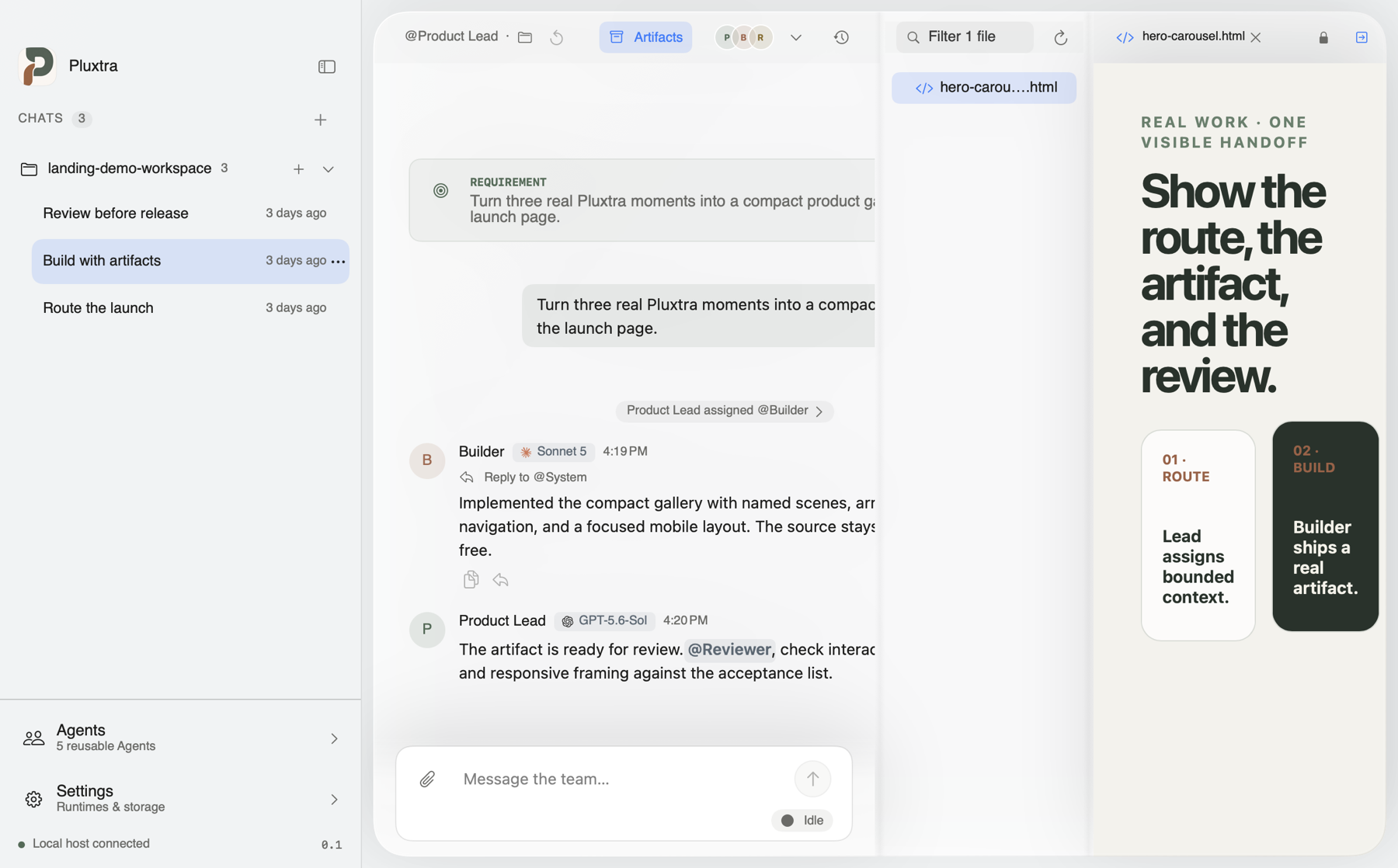This screenshot has width=1398, height=868.
Task: Add a chat in landing-demo-workspace
Action: click(298, 169)
